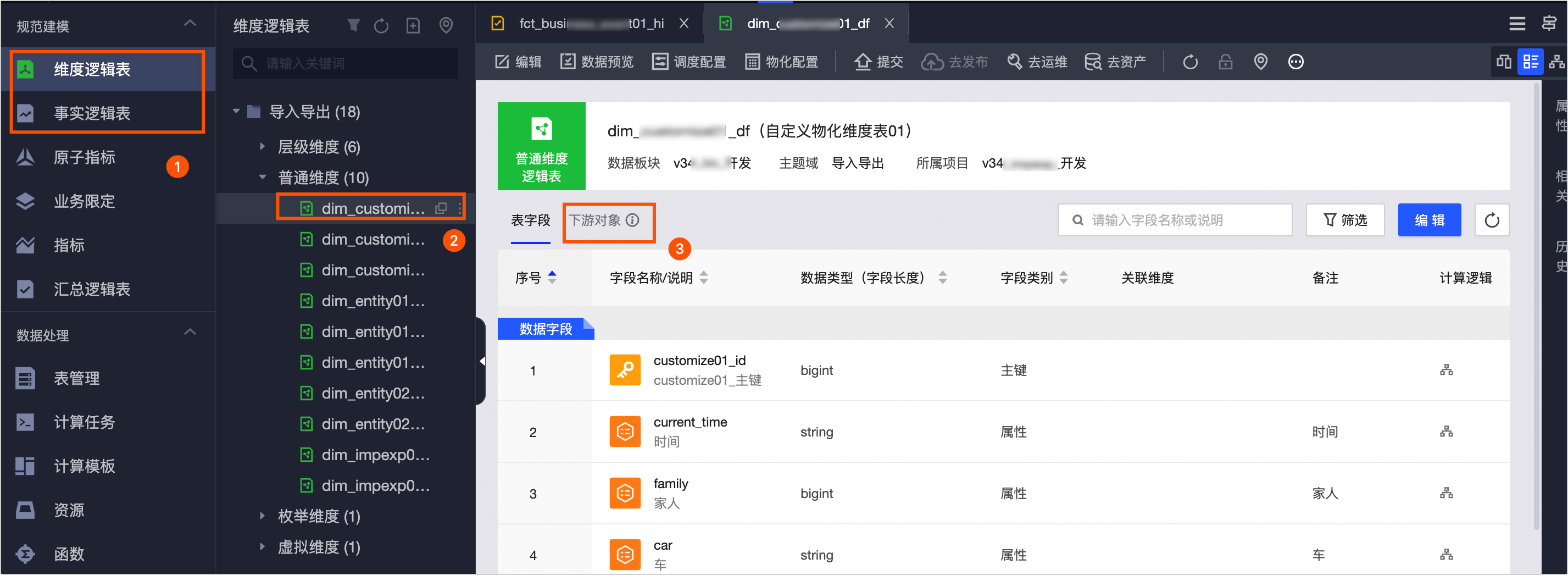Switch to the 表字段 tab
This screenshot has height=575, width=1568.
530,220
